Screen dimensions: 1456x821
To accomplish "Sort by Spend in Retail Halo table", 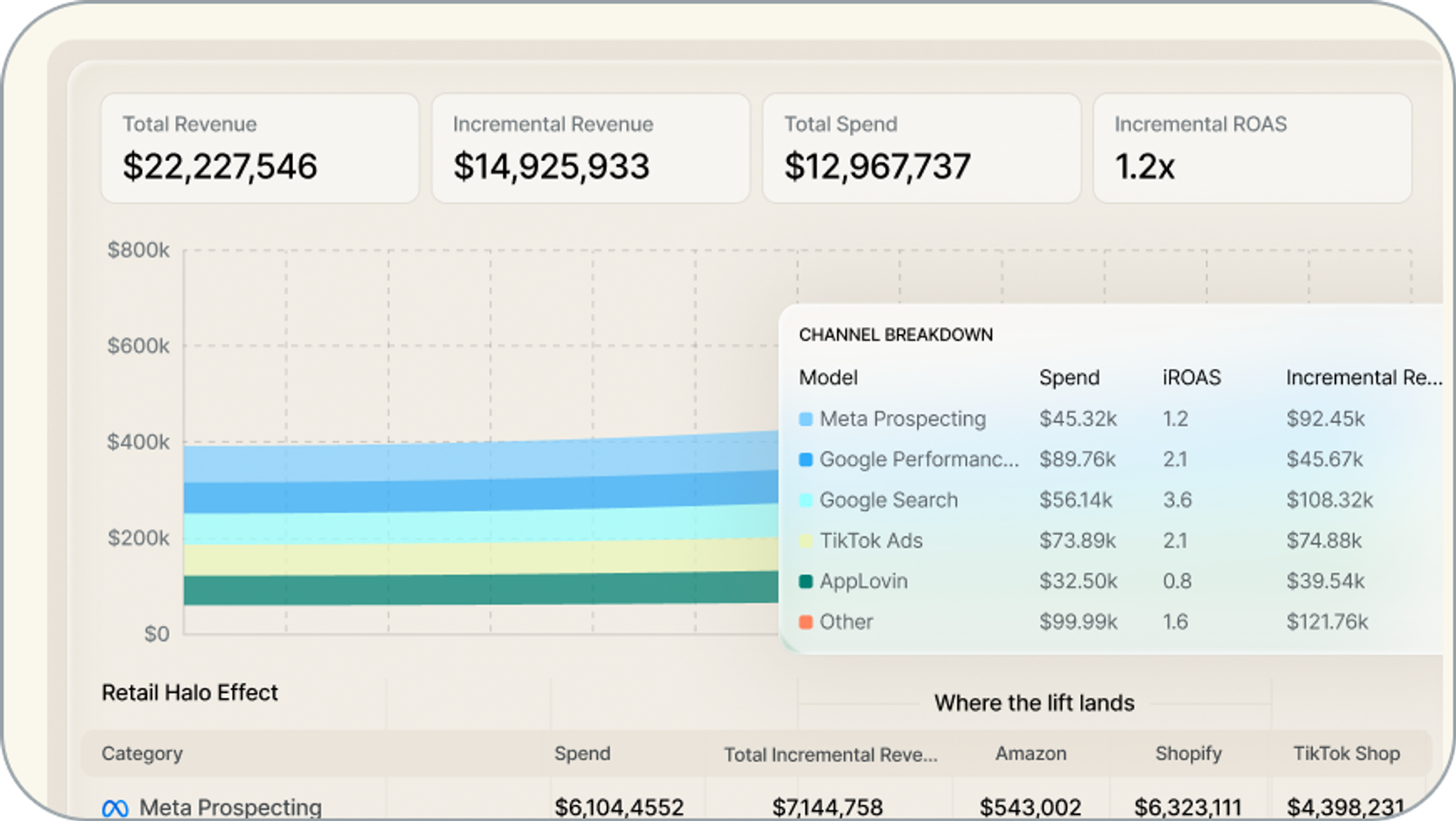I will click(582, 753).
